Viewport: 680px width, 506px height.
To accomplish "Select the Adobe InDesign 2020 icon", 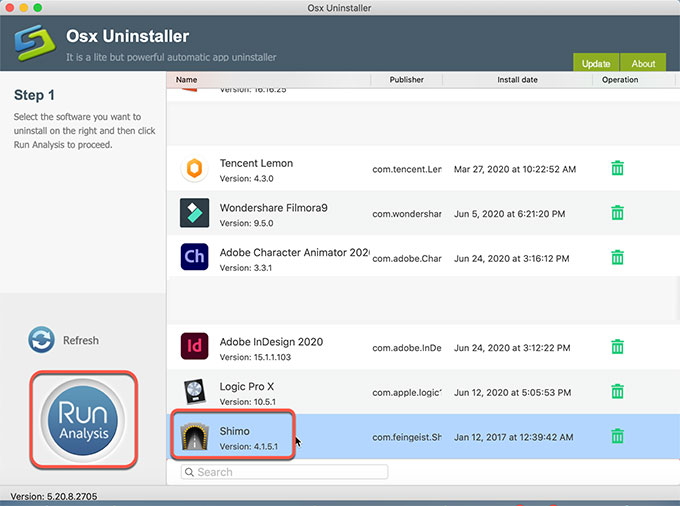I will [x=194, y=348].
